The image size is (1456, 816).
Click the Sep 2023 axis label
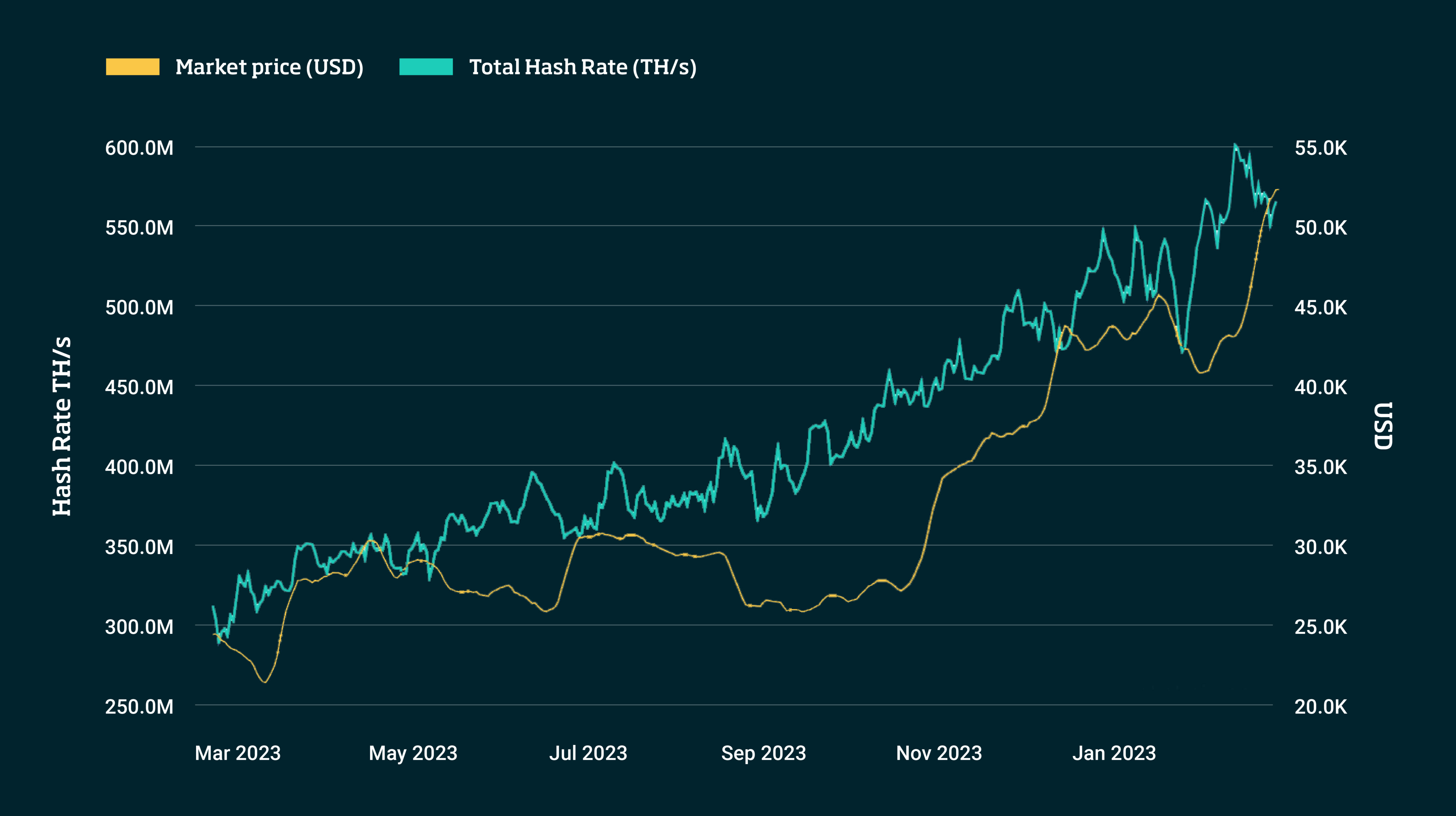click(763, 753)
